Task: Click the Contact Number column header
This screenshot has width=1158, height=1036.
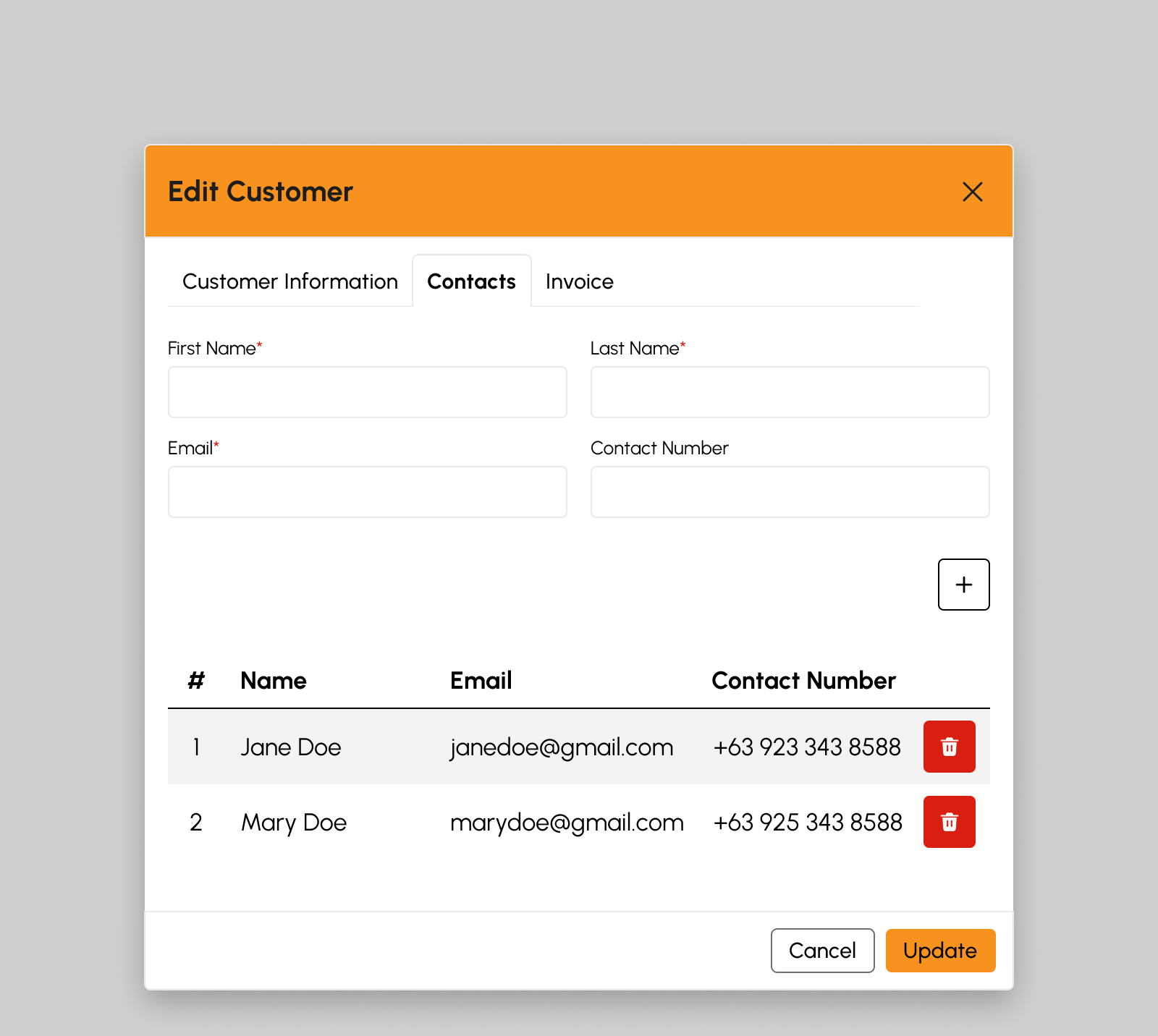Action: tap(804, 681)
